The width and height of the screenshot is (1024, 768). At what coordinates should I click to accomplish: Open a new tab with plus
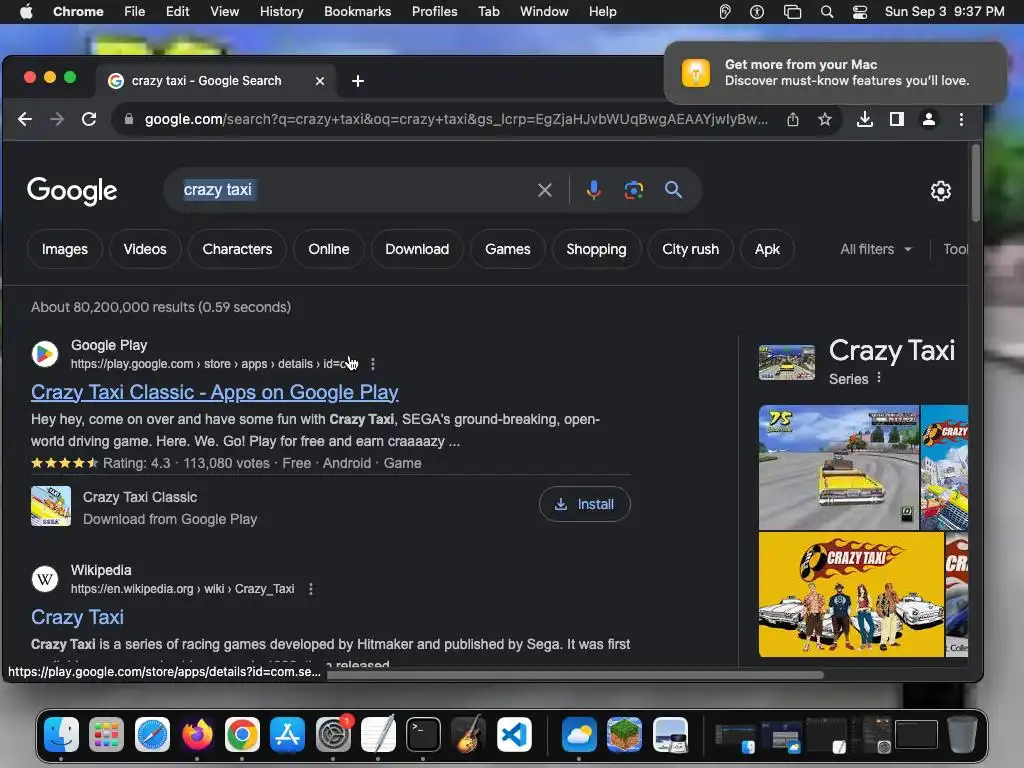tap(357, 81)
